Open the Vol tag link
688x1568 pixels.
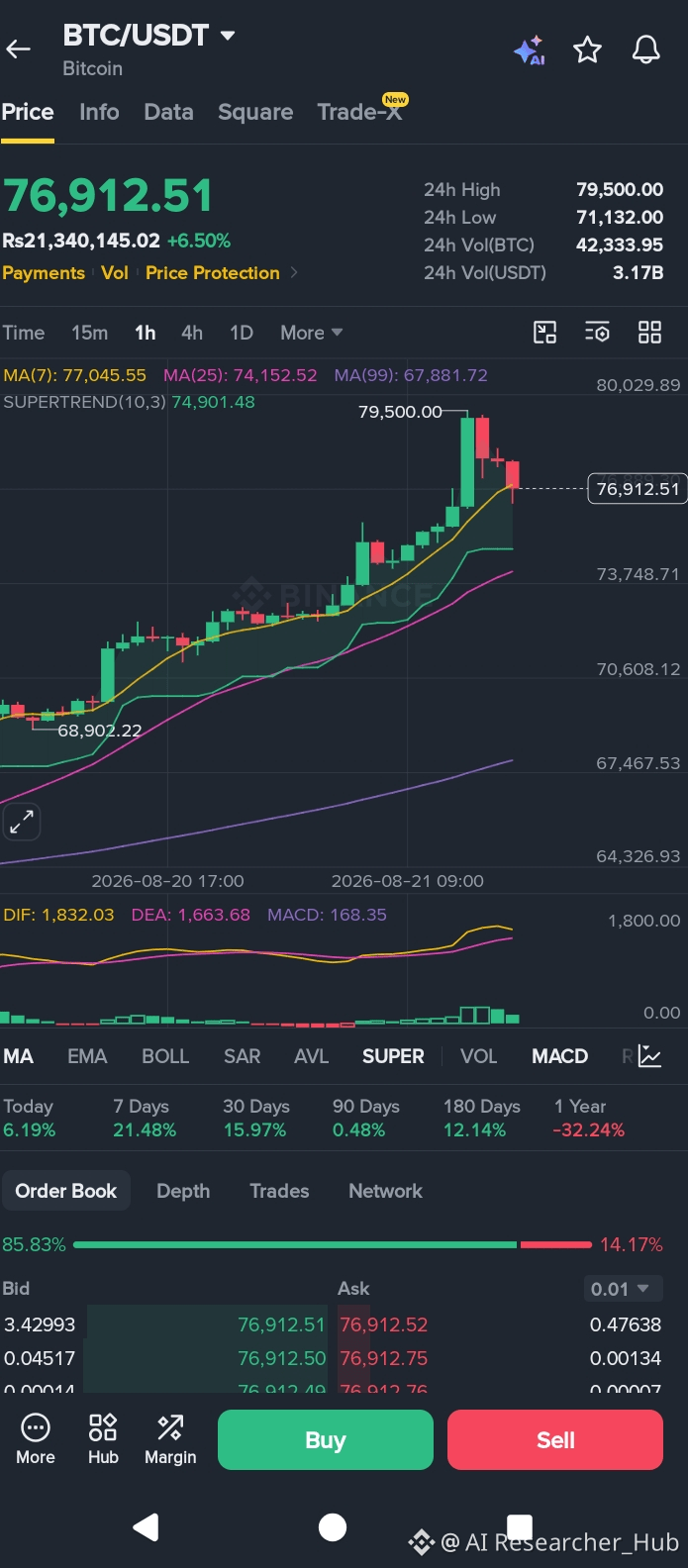tap(115, 273)
